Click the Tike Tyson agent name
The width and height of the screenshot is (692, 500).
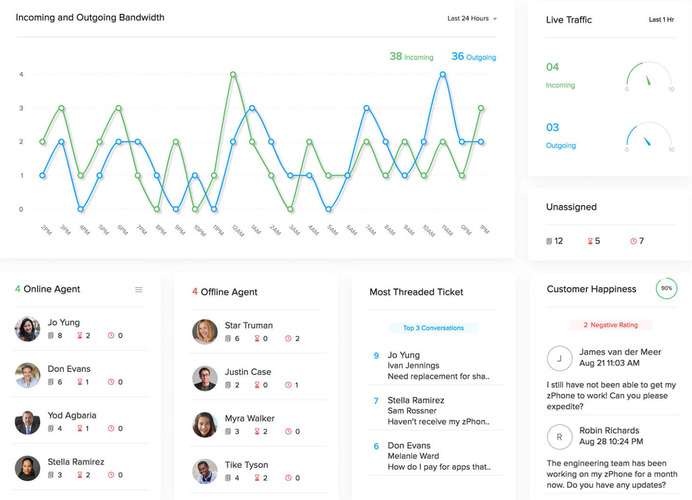(246, 465)
